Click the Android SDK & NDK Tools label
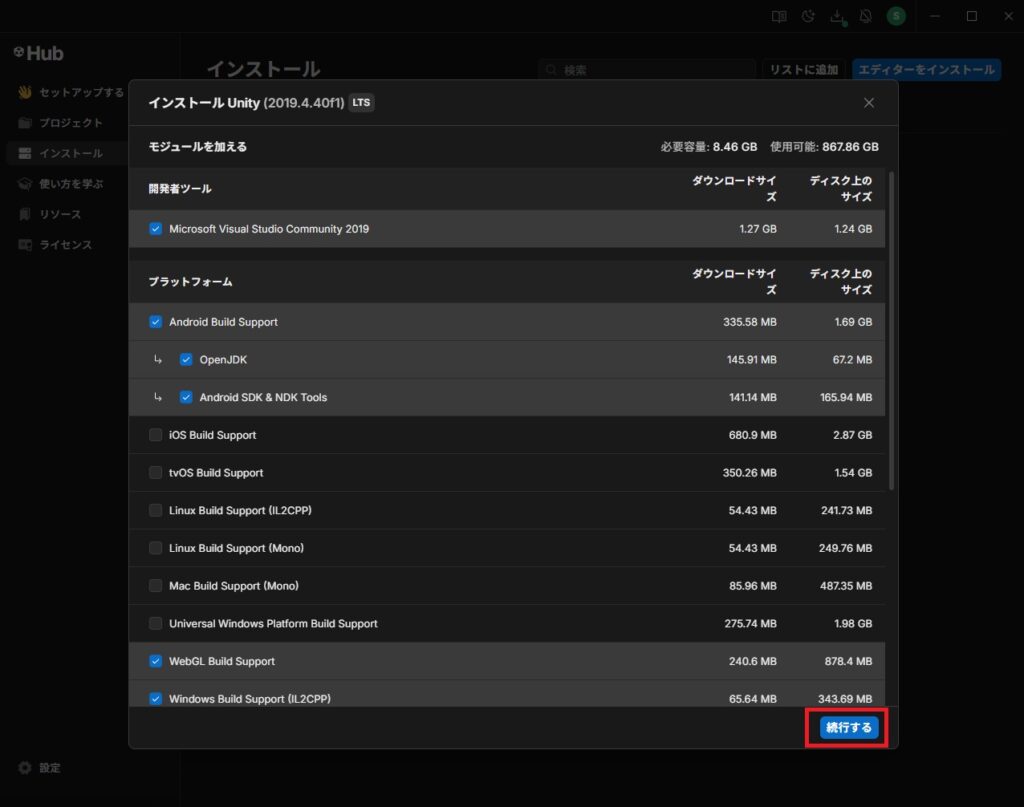Screen dimensions: 1024x807 (x=263, y=397)
